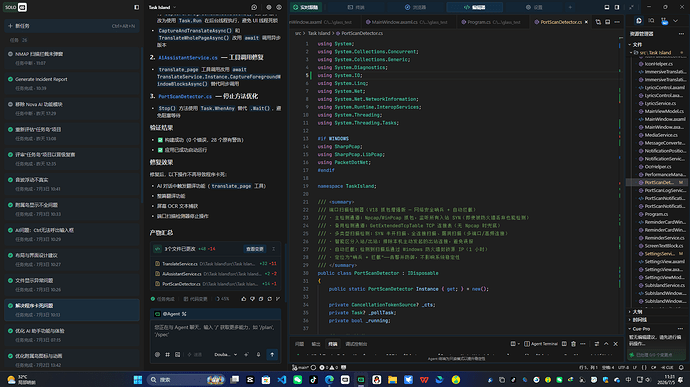
Task: Select MediaService.cs in the file tree
Action: 661,135
